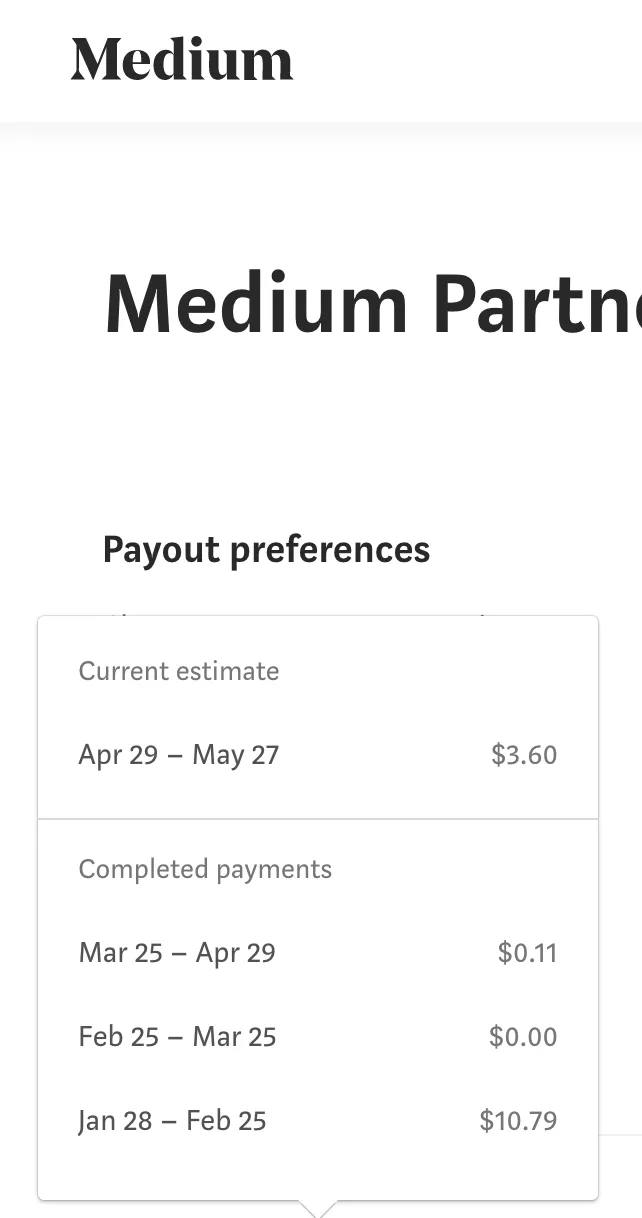Screen dimensions: 642x1218
Task: Click the Completed payments section label
Action: (205, 869)
